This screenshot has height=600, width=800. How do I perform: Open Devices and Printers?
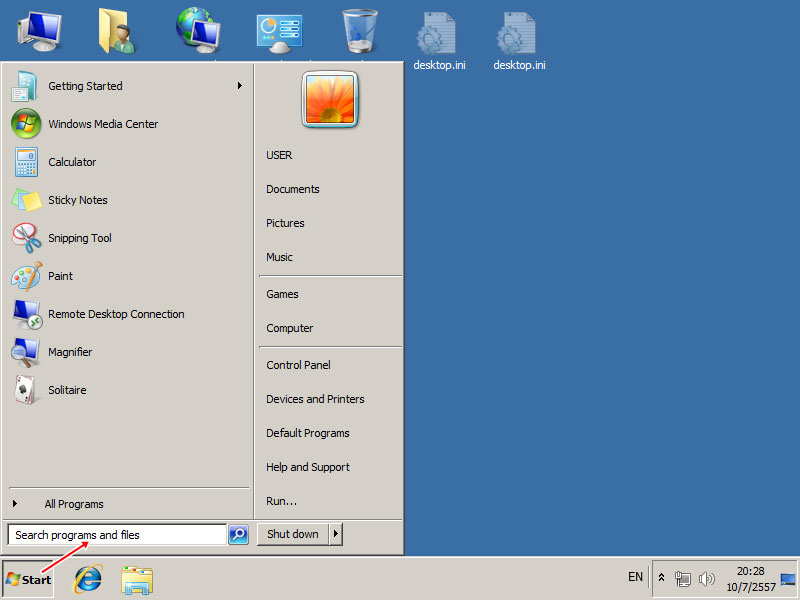[315, 399]
